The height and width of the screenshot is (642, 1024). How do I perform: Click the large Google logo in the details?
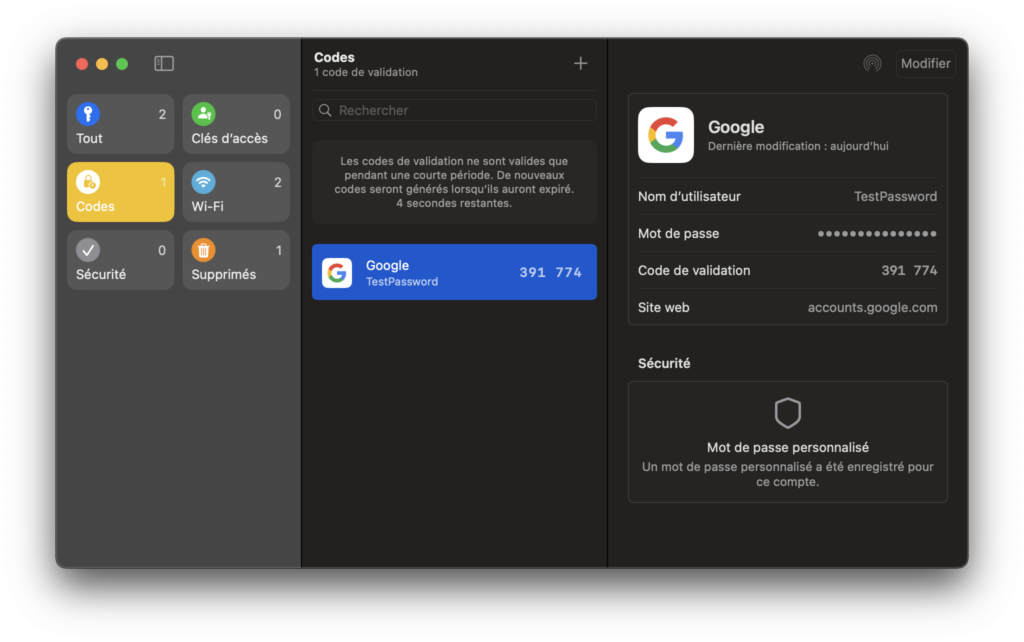click(665, 135)
